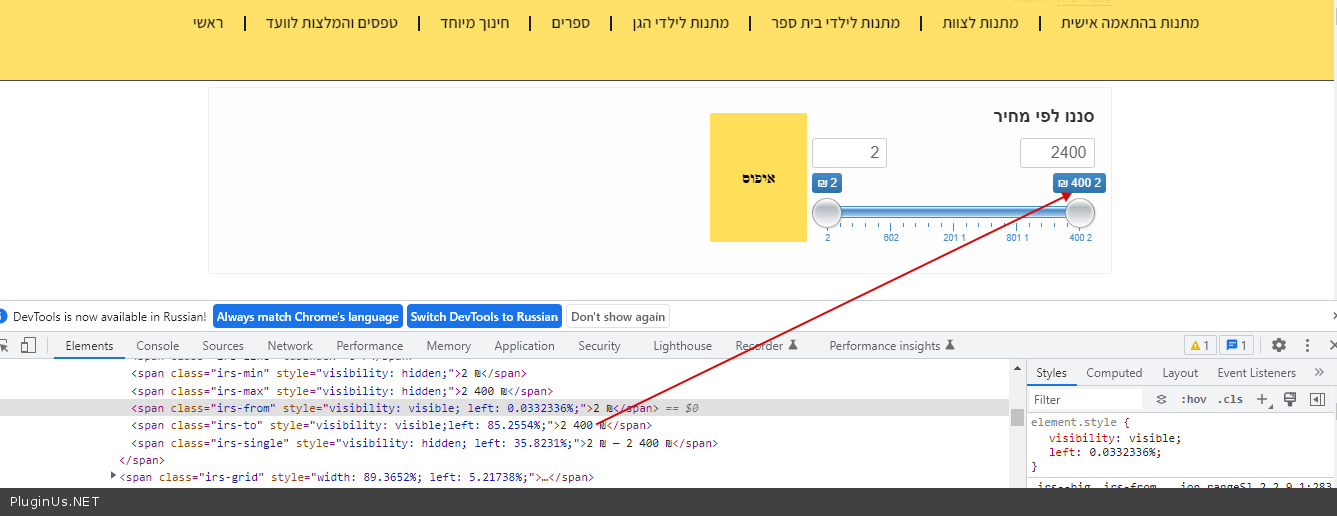Click the blue issues message badge
The height and width of the screenshot is (516, 1337).
(1237, 345)
